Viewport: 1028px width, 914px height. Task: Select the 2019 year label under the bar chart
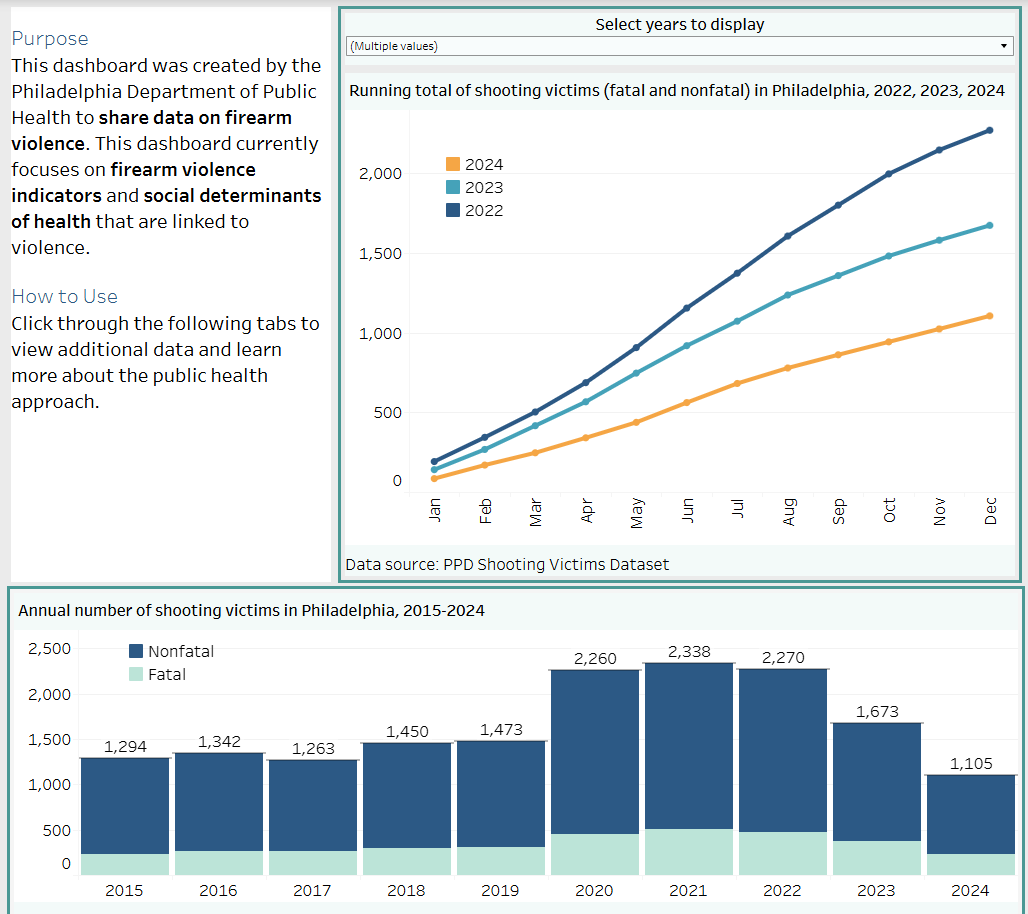click(500, 890)
